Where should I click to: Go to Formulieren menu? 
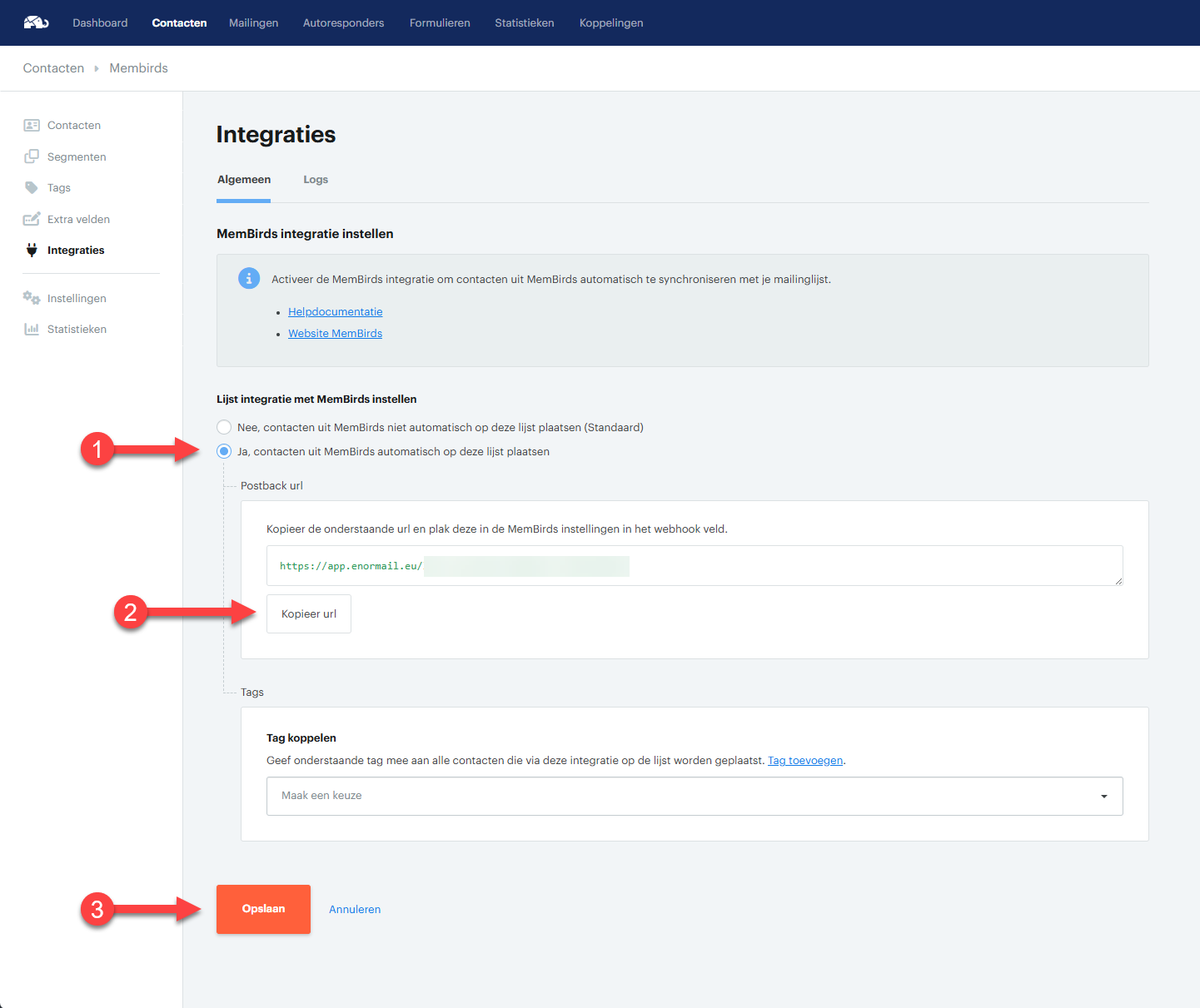click(x=440, y=22)
